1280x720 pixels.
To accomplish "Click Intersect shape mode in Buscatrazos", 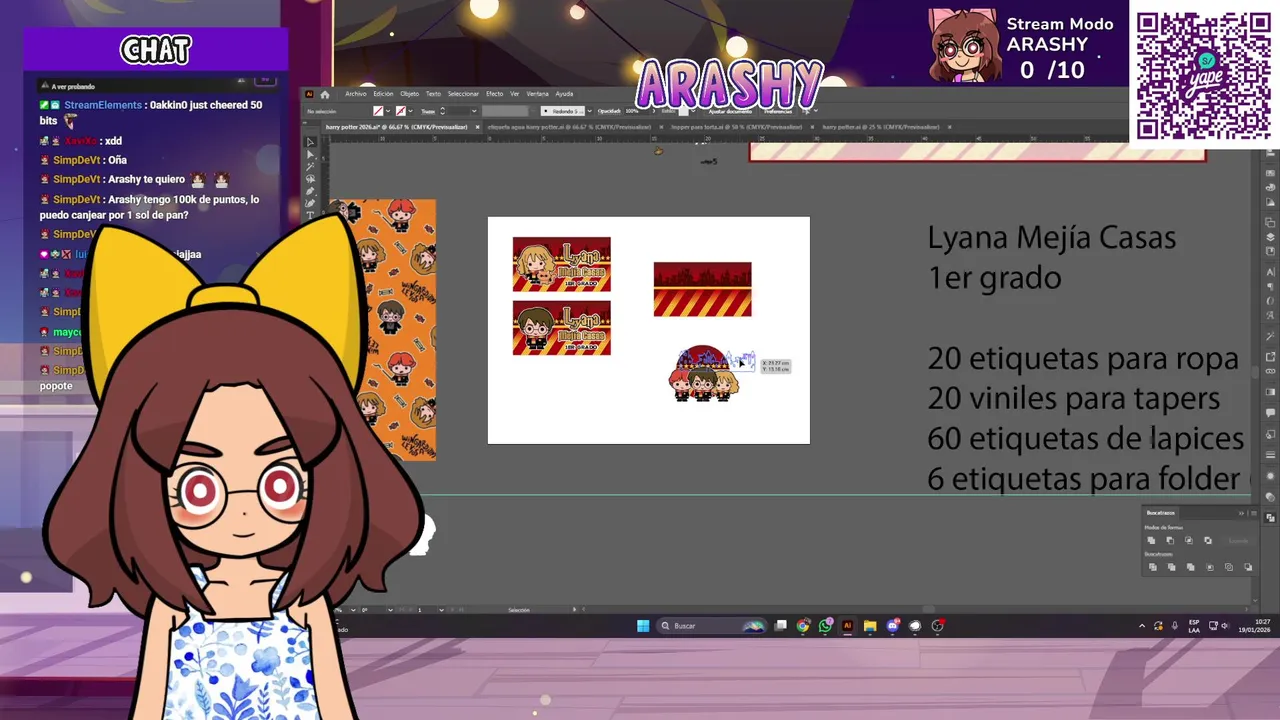I will pos(1189,541).
